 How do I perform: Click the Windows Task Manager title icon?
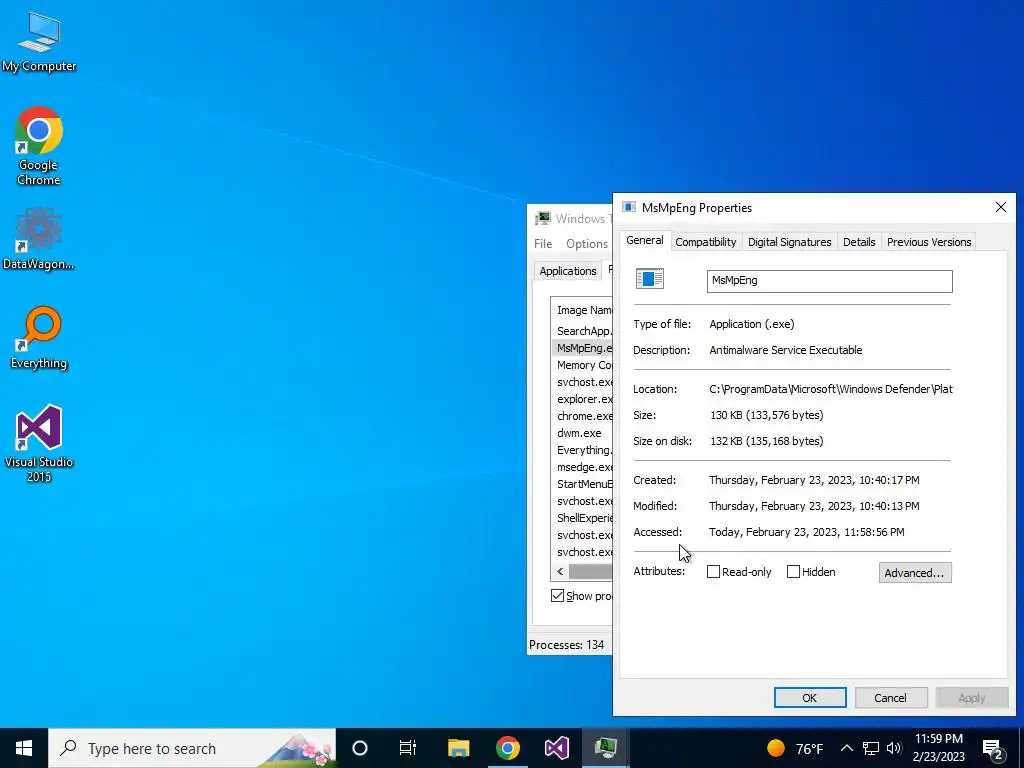coord(543,218)
